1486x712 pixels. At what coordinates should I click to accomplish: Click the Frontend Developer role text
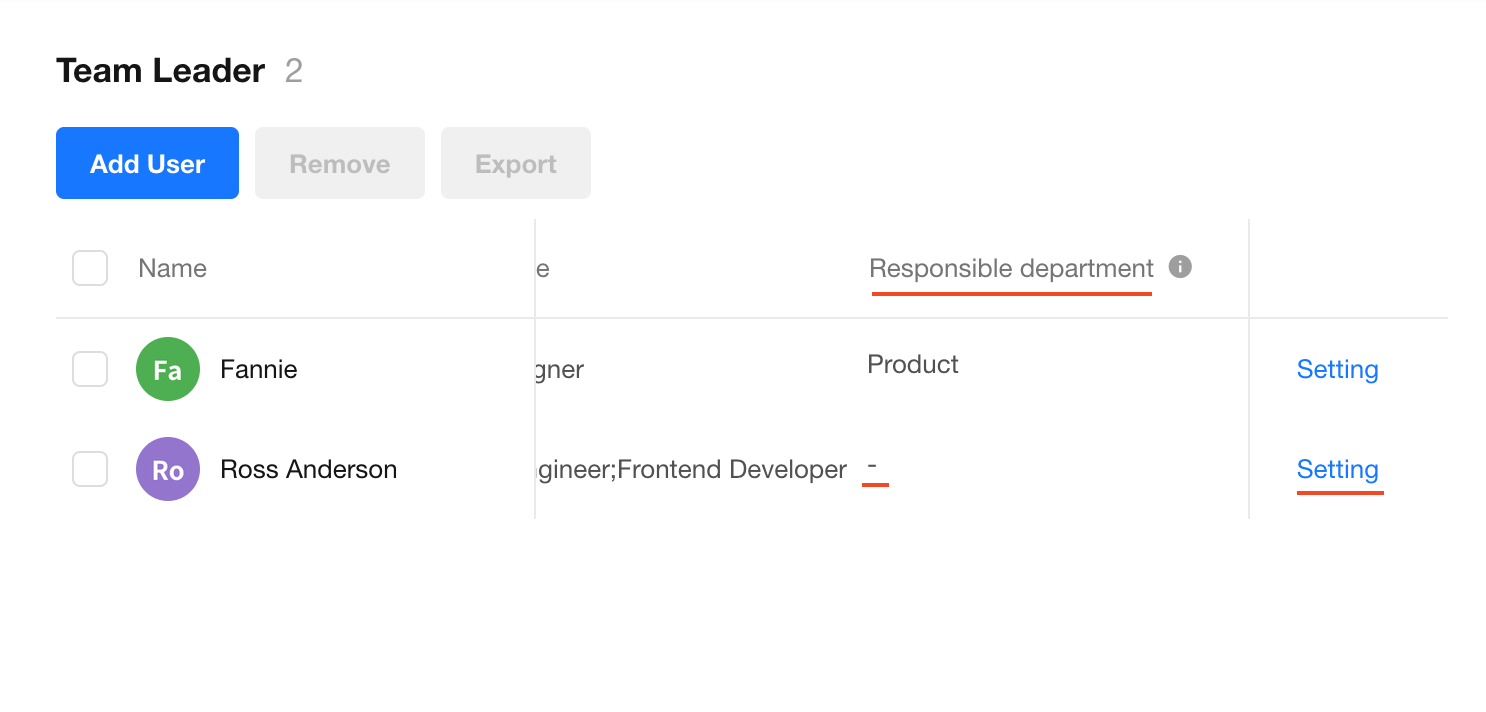732,469
